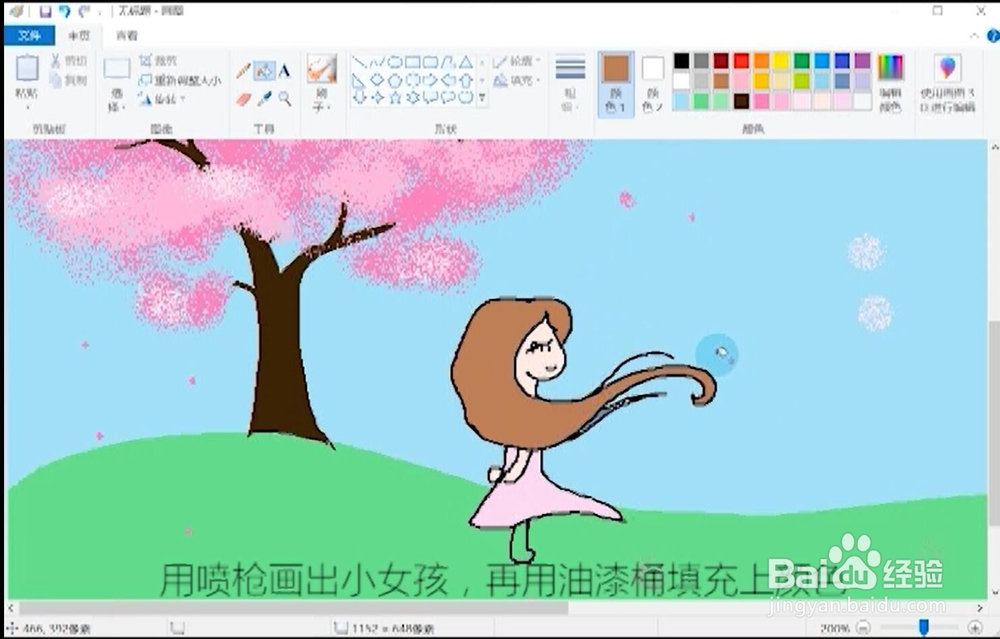
Task: Activate the Eraser tool
Action: tap(243, 97)
